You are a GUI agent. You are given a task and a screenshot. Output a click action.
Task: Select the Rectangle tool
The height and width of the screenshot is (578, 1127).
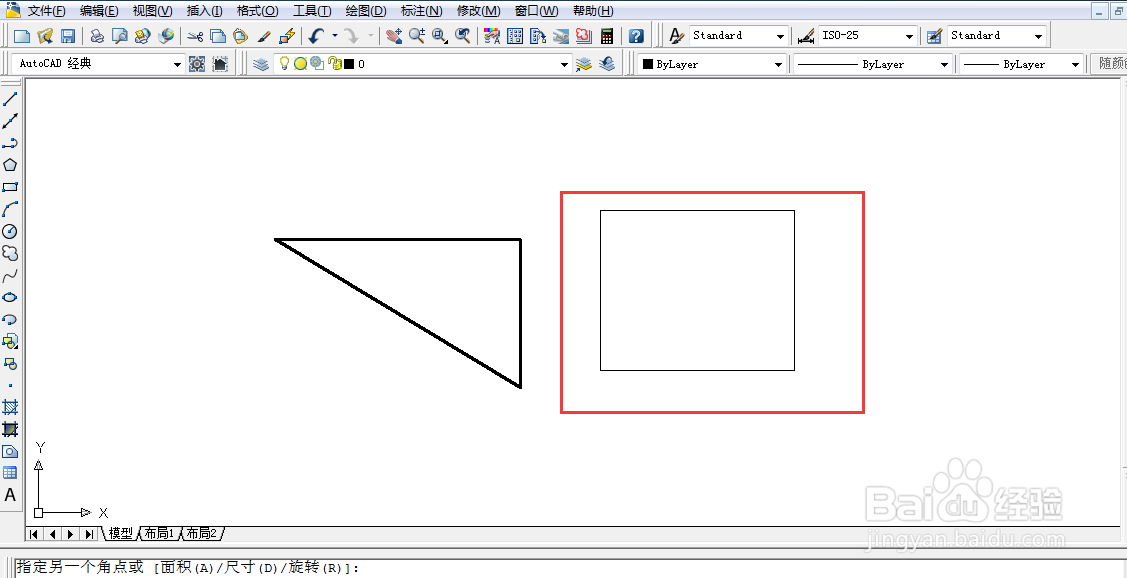(10, 187)
